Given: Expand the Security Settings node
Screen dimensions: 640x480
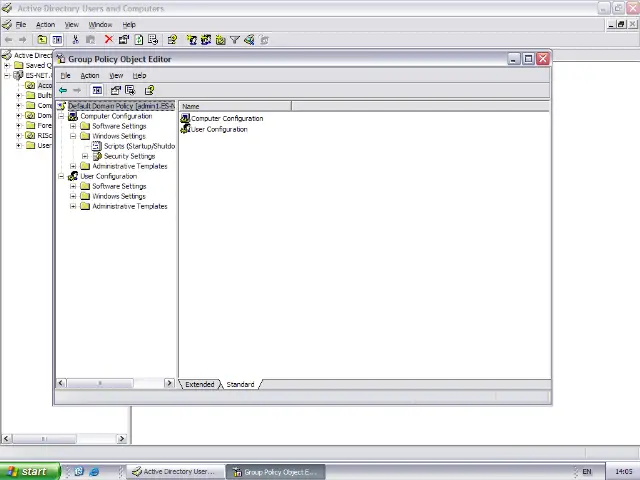Looking at the screenshot, I should coord(85,156).
